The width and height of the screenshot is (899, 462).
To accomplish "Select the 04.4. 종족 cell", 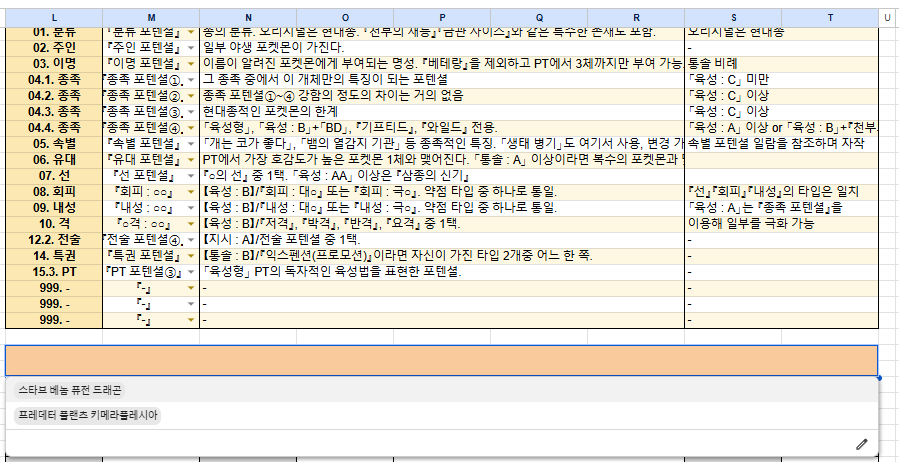I will 54,128.
